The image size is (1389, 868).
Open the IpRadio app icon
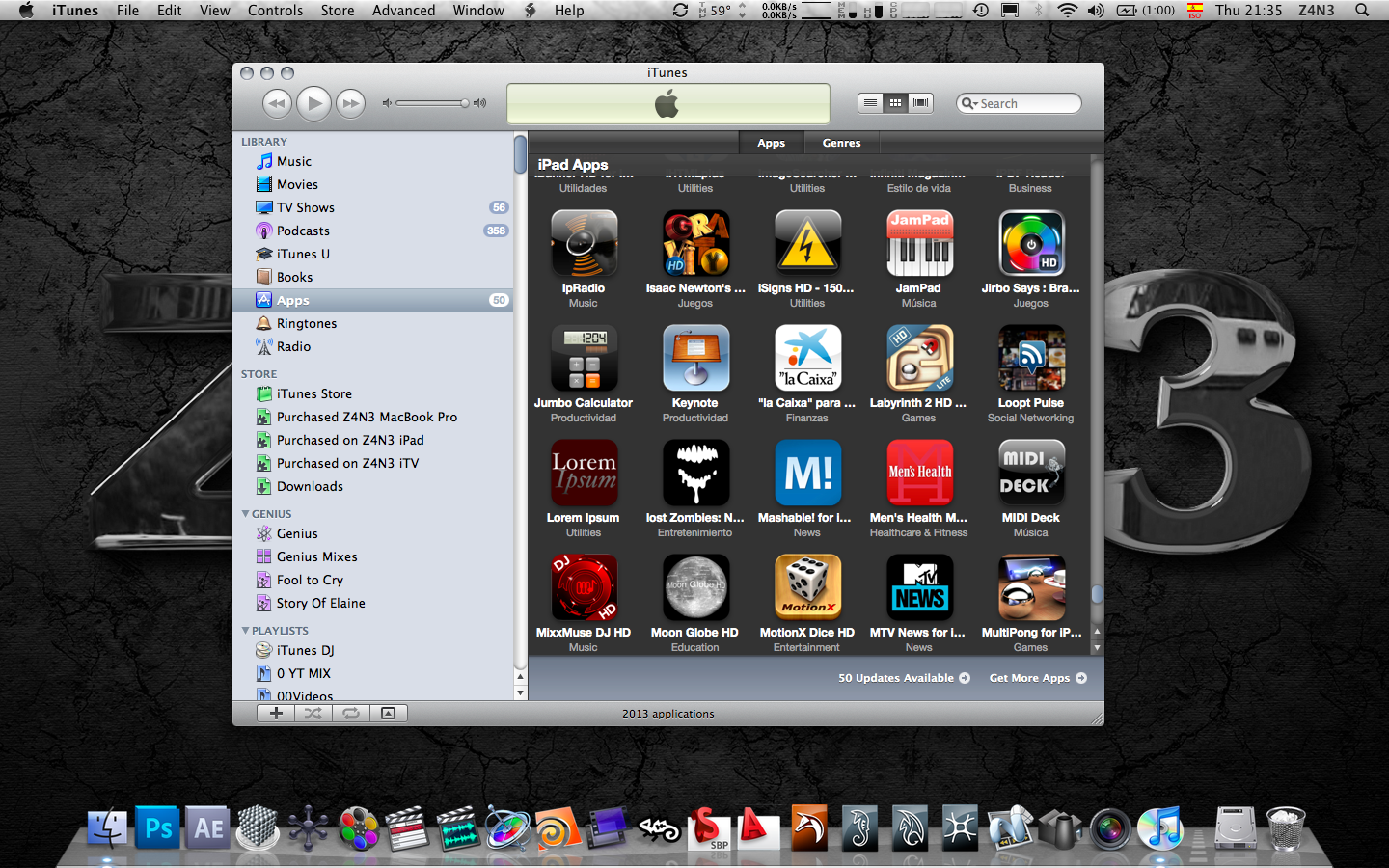coord(584,243)
